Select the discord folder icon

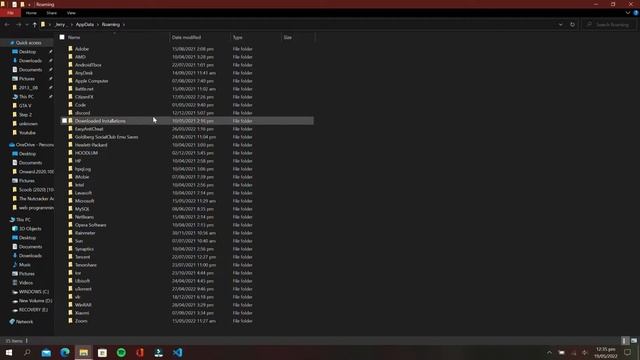point(70,113)
